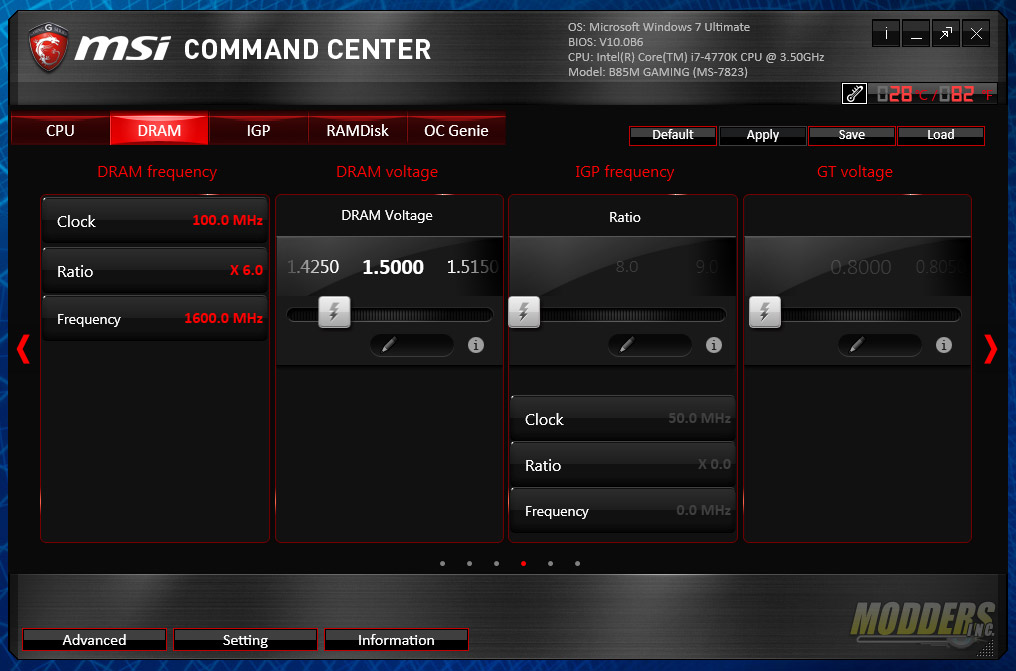Jump to the third page dot
Image resolution: width=1016 pixels, height=671 pixels.
pos(496,563)
